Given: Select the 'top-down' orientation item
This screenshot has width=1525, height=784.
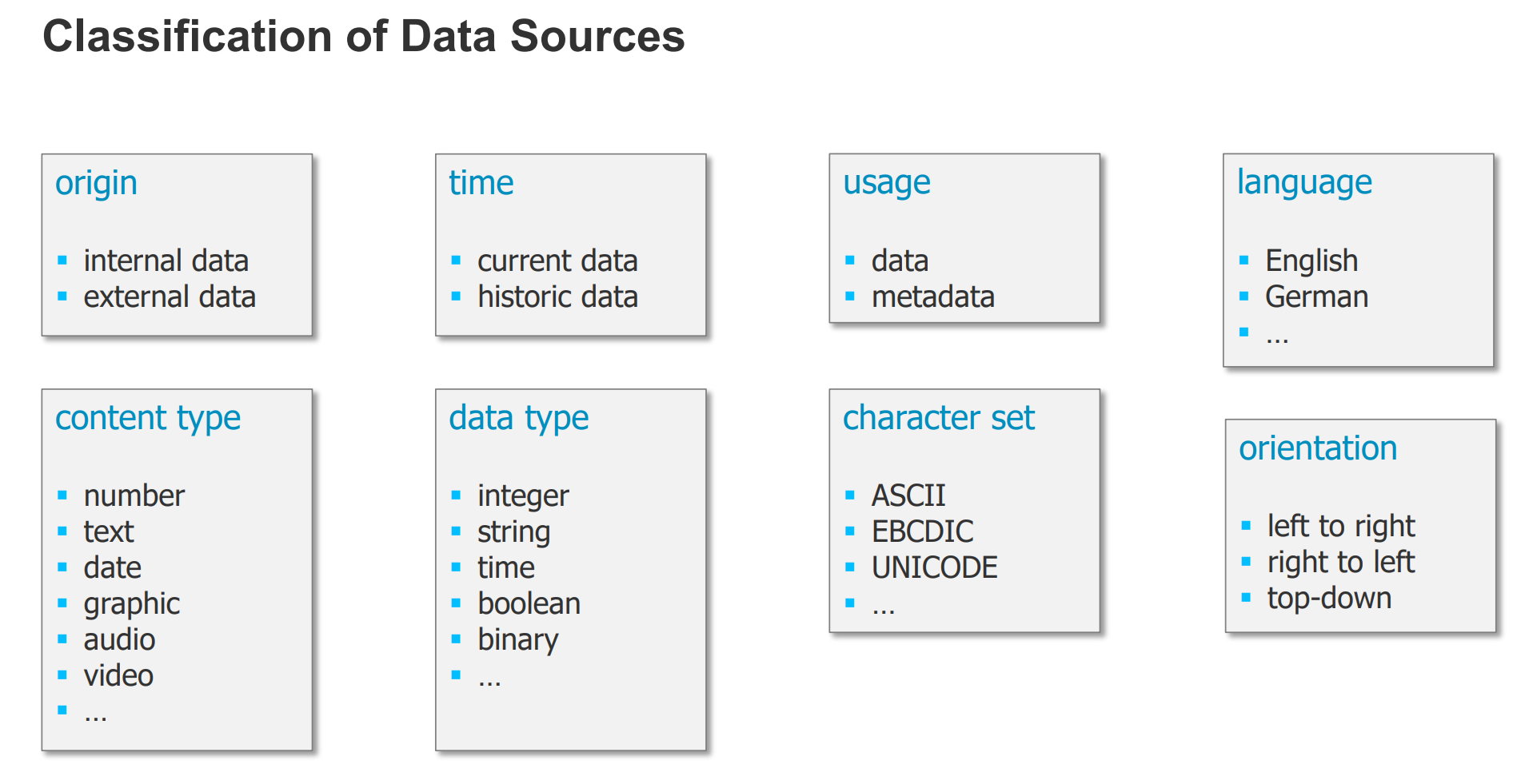Looking at the screenshot, I should [1329, 598].
